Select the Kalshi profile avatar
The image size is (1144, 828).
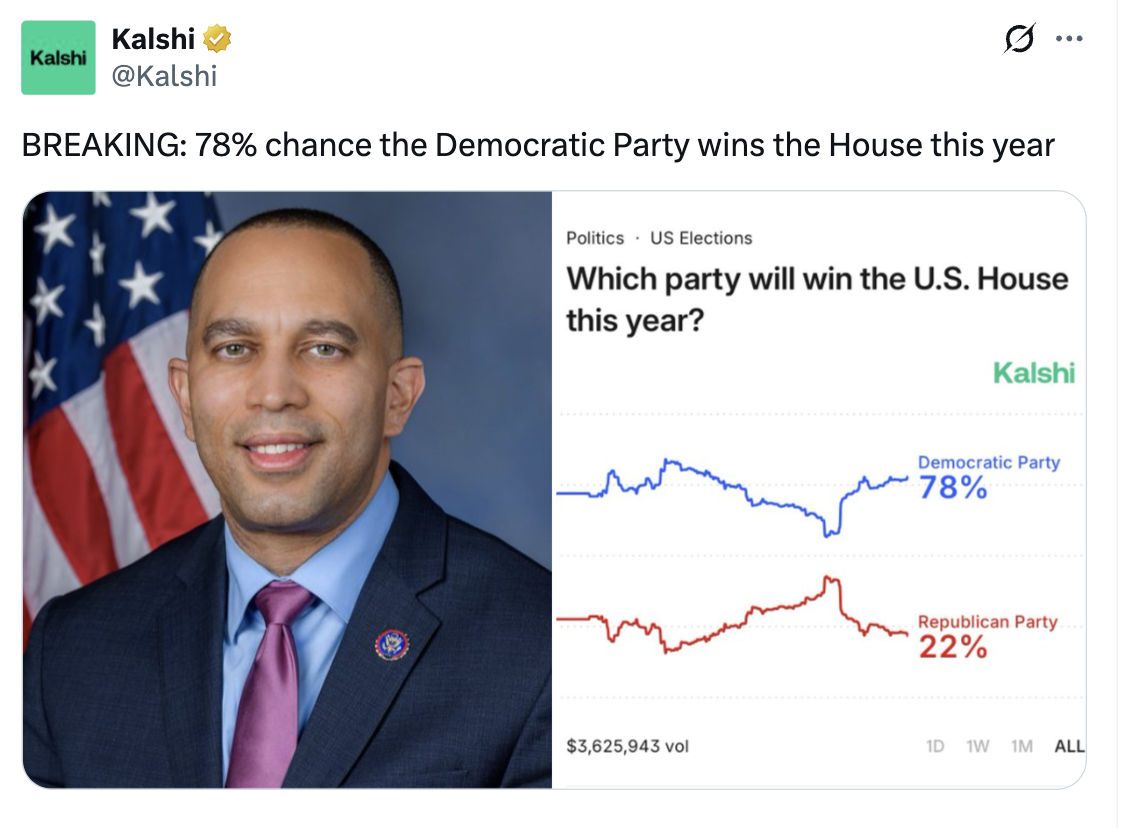pos(57,57)
